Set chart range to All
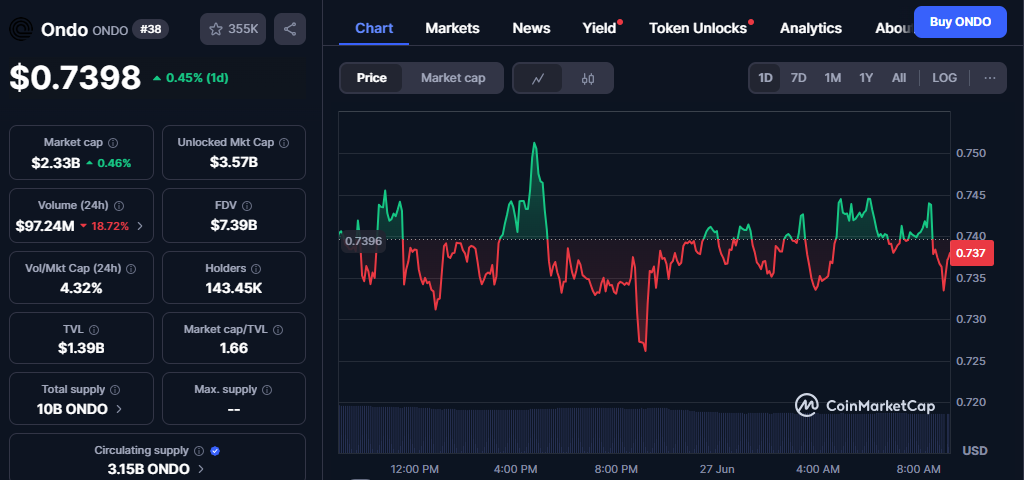 tap(899, 78)
